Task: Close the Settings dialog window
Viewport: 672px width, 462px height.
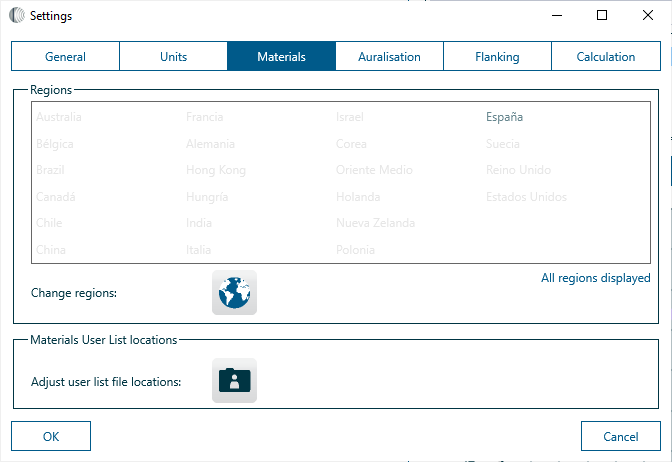Action: (x=648, y=15)
